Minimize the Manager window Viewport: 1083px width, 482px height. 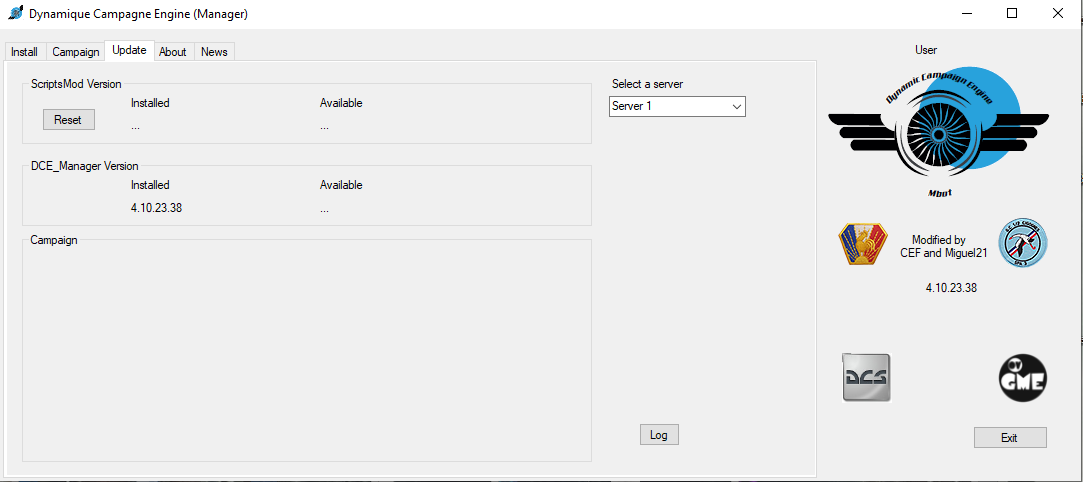point(967,13)
